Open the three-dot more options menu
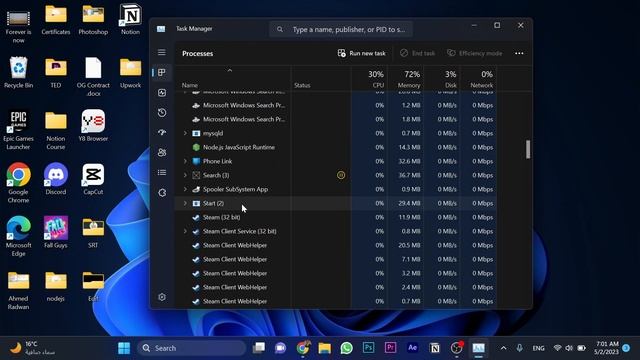 pyautogui.click(x=519, y=53)
